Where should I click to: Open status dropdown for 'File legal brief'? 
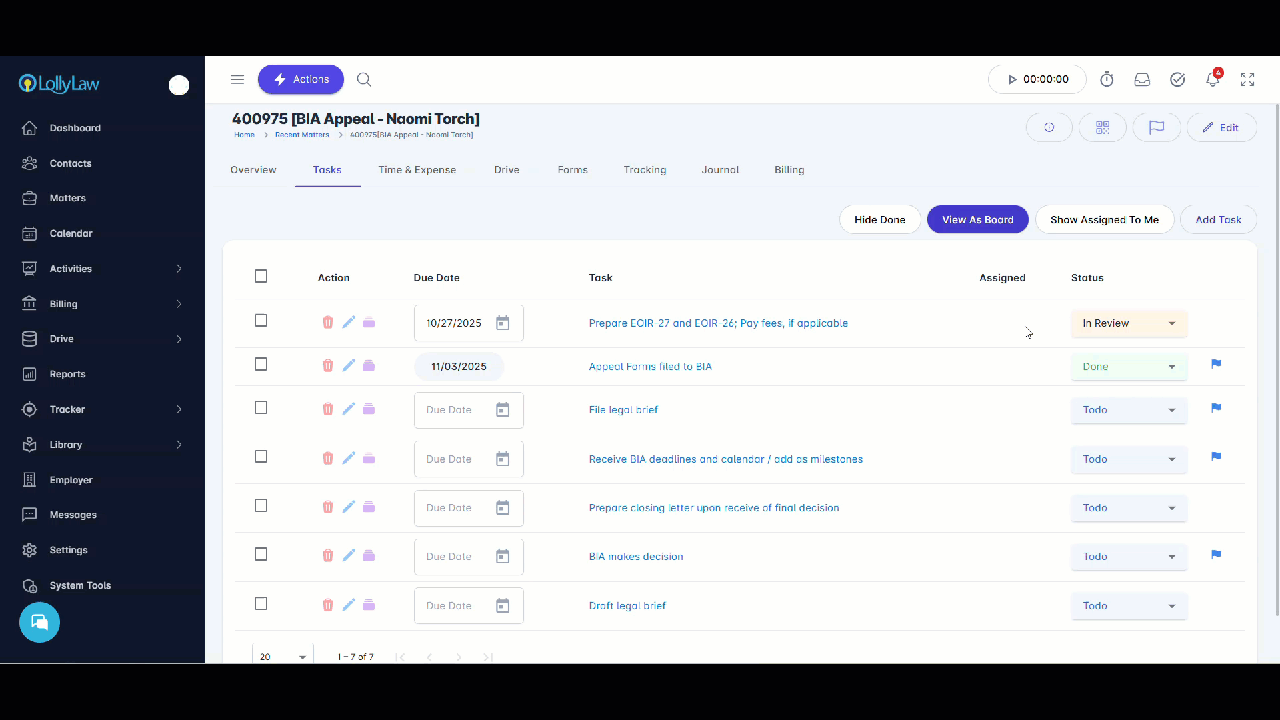[x=1129, y=410]
